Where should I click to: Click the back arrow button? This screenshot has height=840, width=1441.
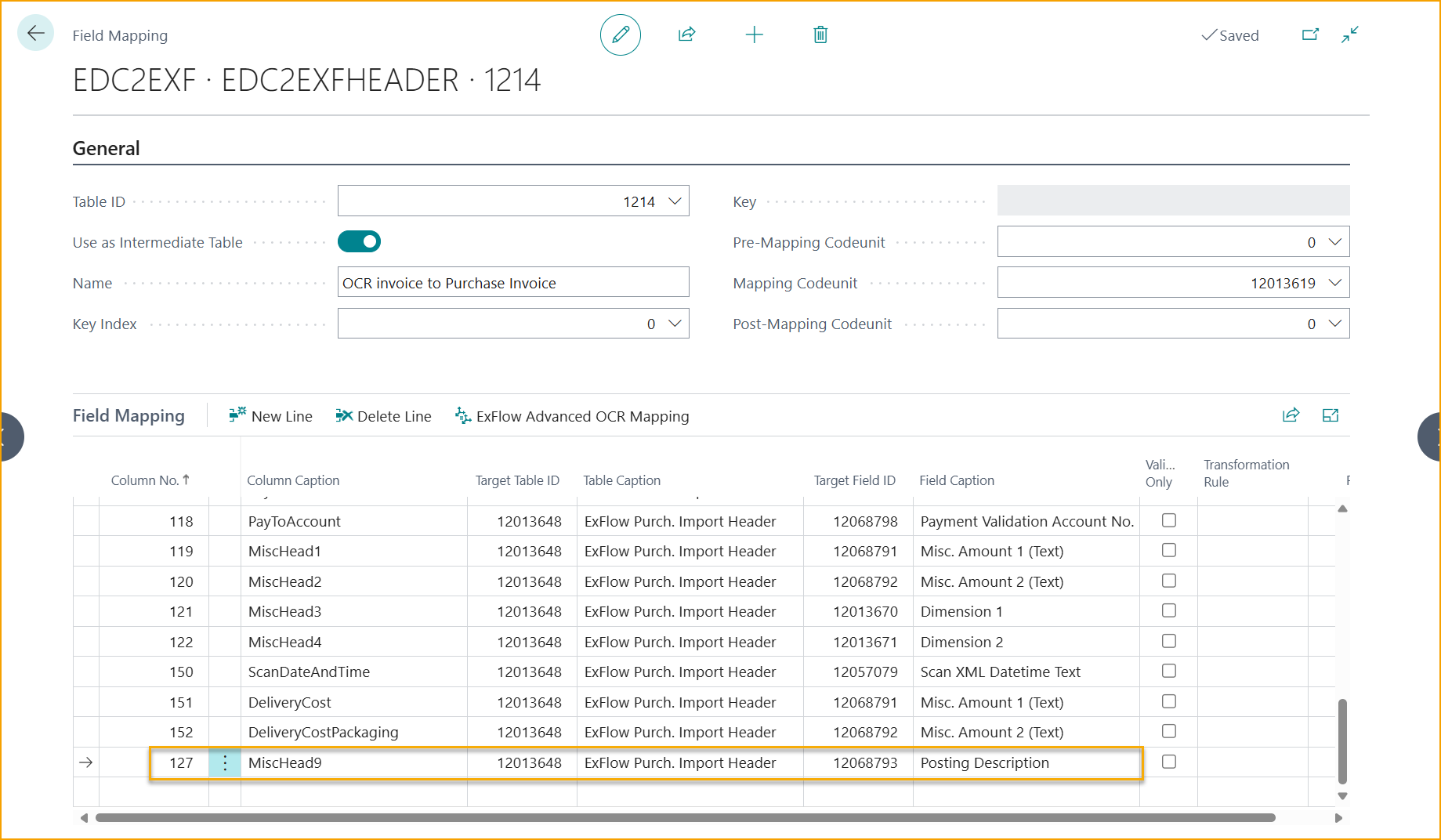(x=35, y=34)
